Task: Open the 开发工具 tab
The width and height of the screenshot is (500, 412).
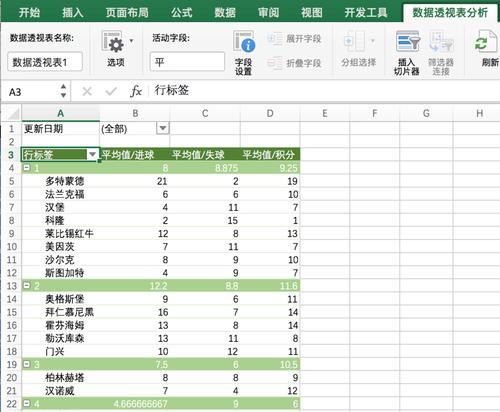Action: (x=366, y=13)
